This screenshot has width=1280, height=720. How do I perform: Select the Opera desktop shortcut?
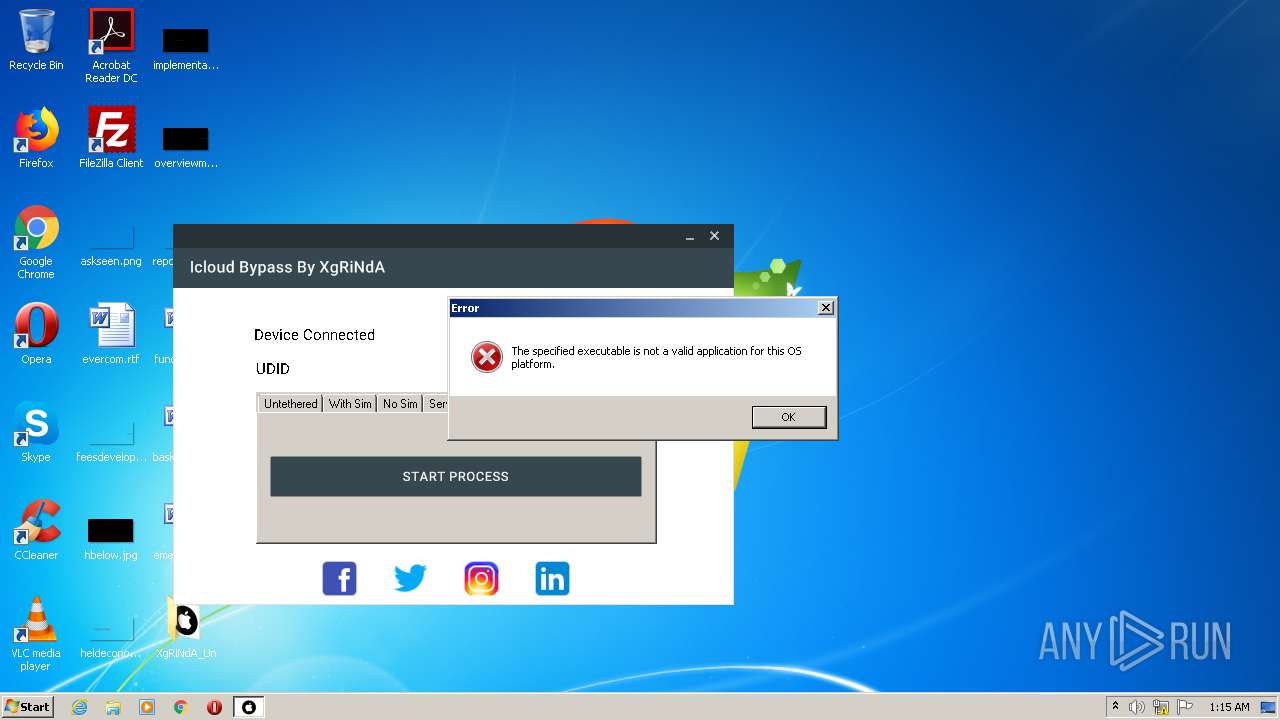pyautogui.click(x=36, y=334)
